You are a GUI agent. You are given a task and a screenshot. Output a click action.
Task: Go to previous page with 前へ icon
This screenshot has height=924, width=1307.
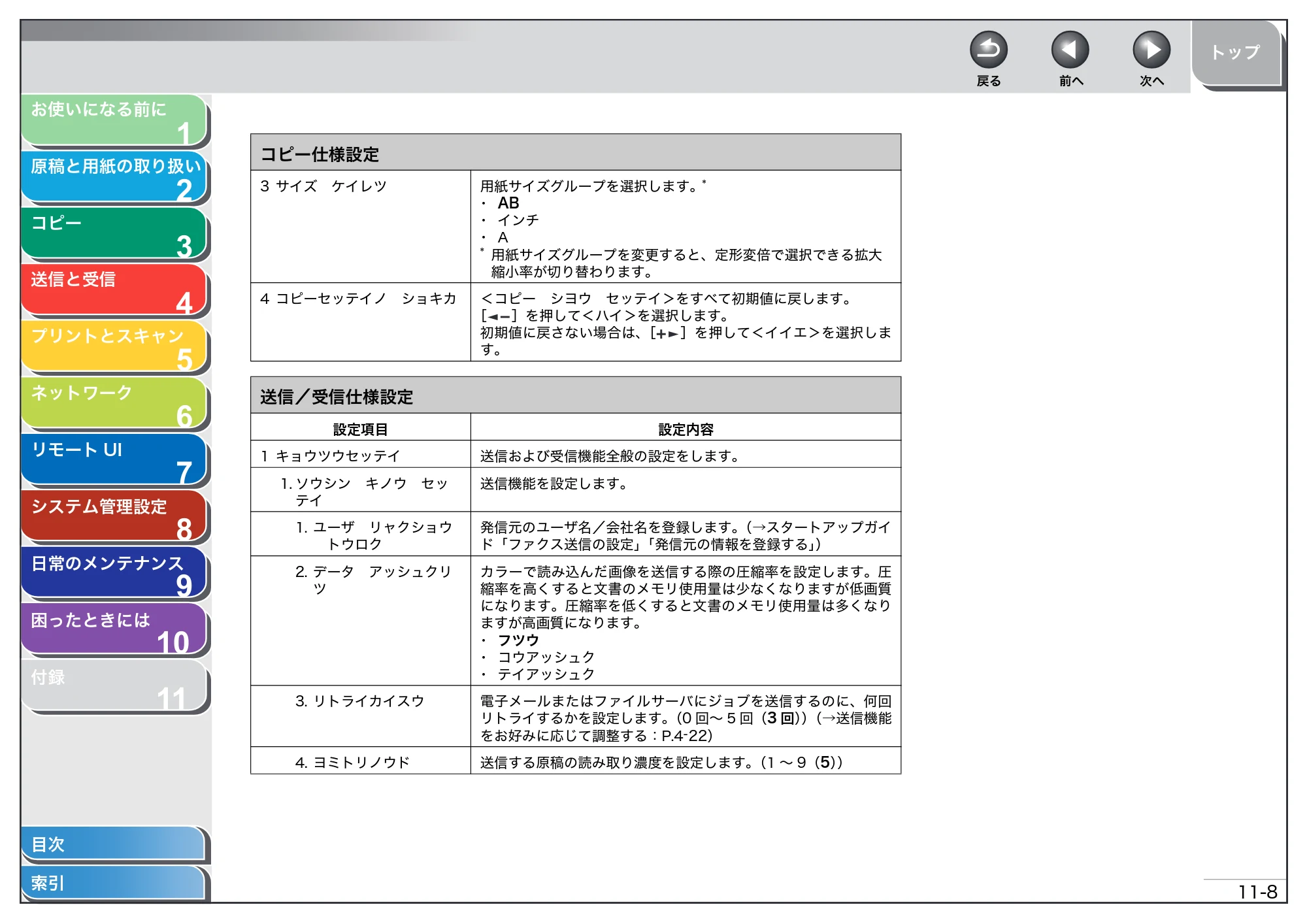click(1070, 50)
